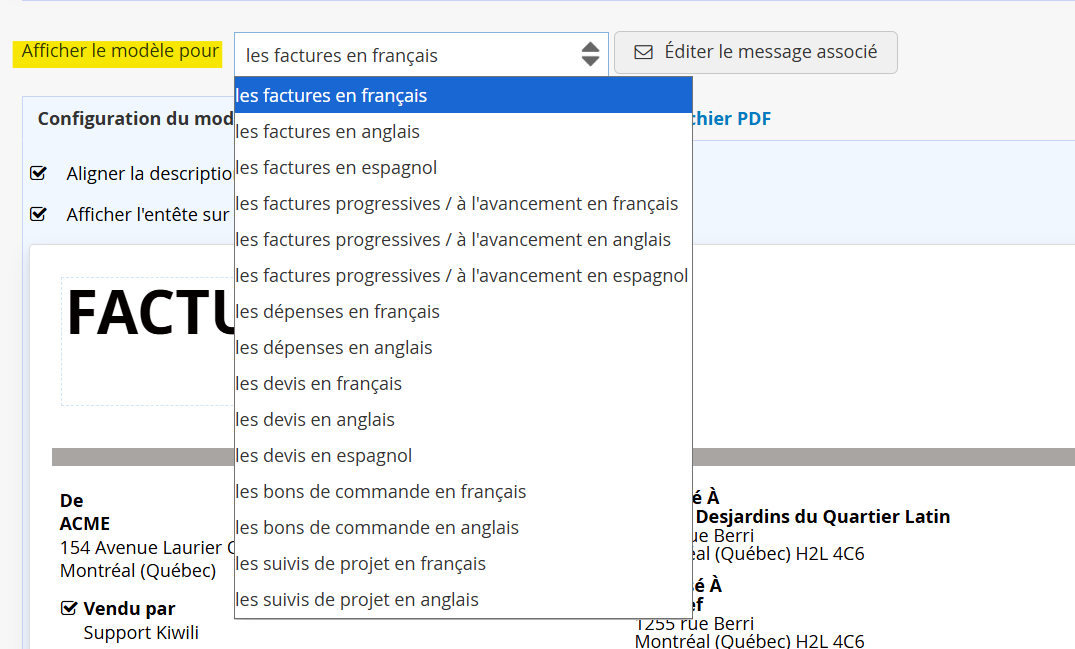Click the 'ACME' company name
This screenshot has width=1075, height=649.
pos(85,524)
